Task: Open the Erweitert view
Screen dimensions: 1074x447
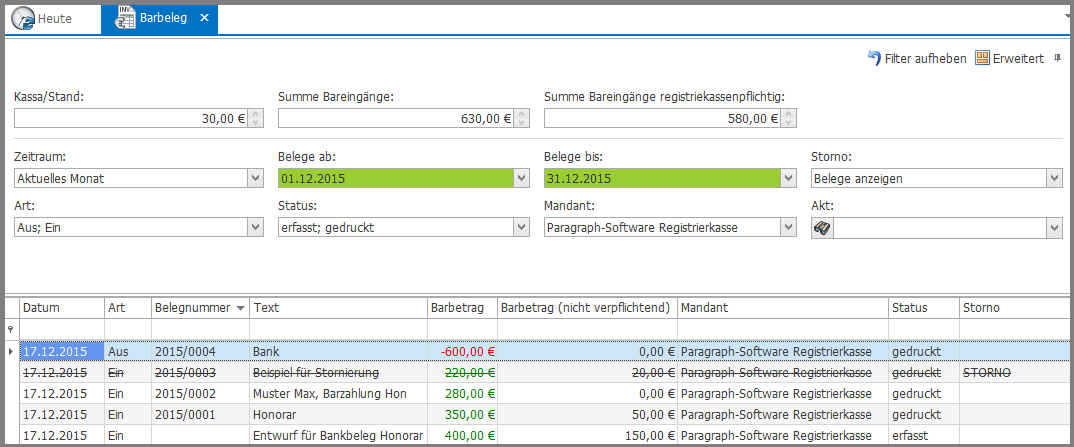Action: [1019, 59]
